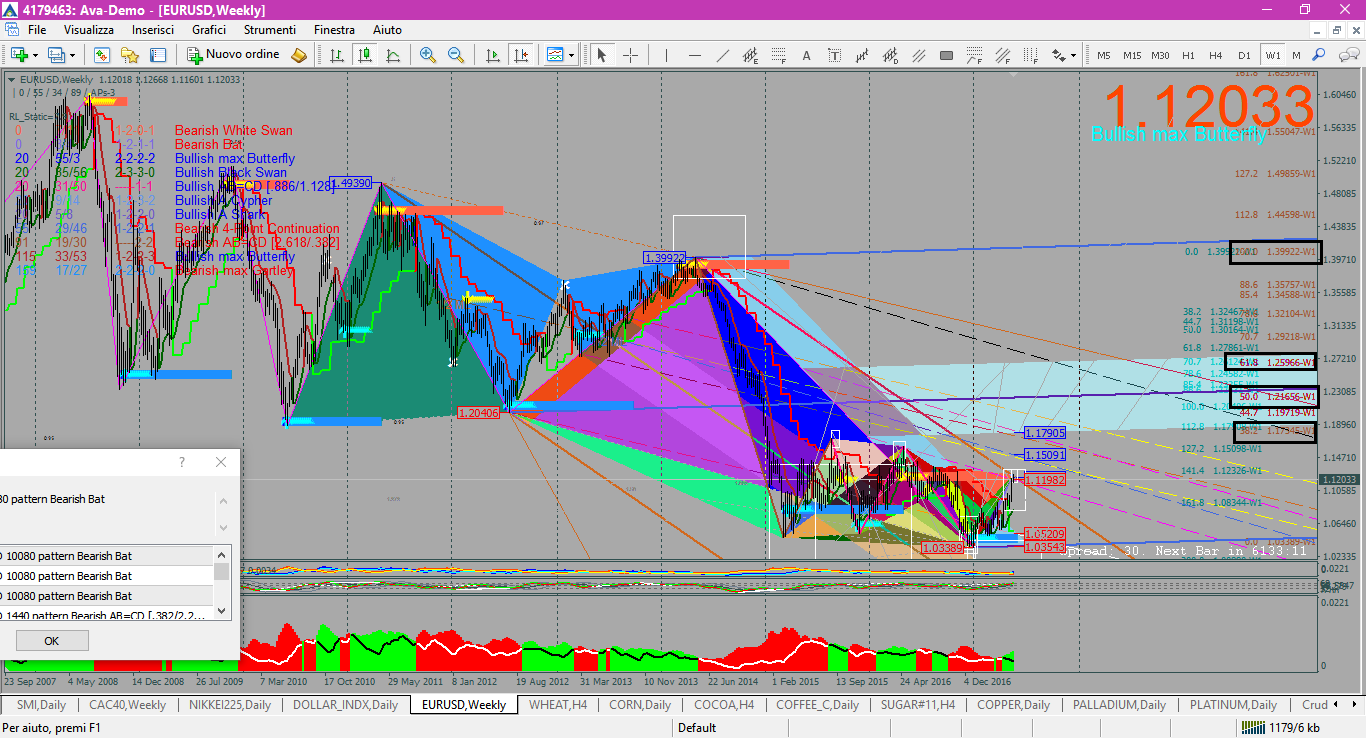This screenshot has width=1366, height=738.
Task: Select the H4 timeframe button
Action: tap(1215, 55)
